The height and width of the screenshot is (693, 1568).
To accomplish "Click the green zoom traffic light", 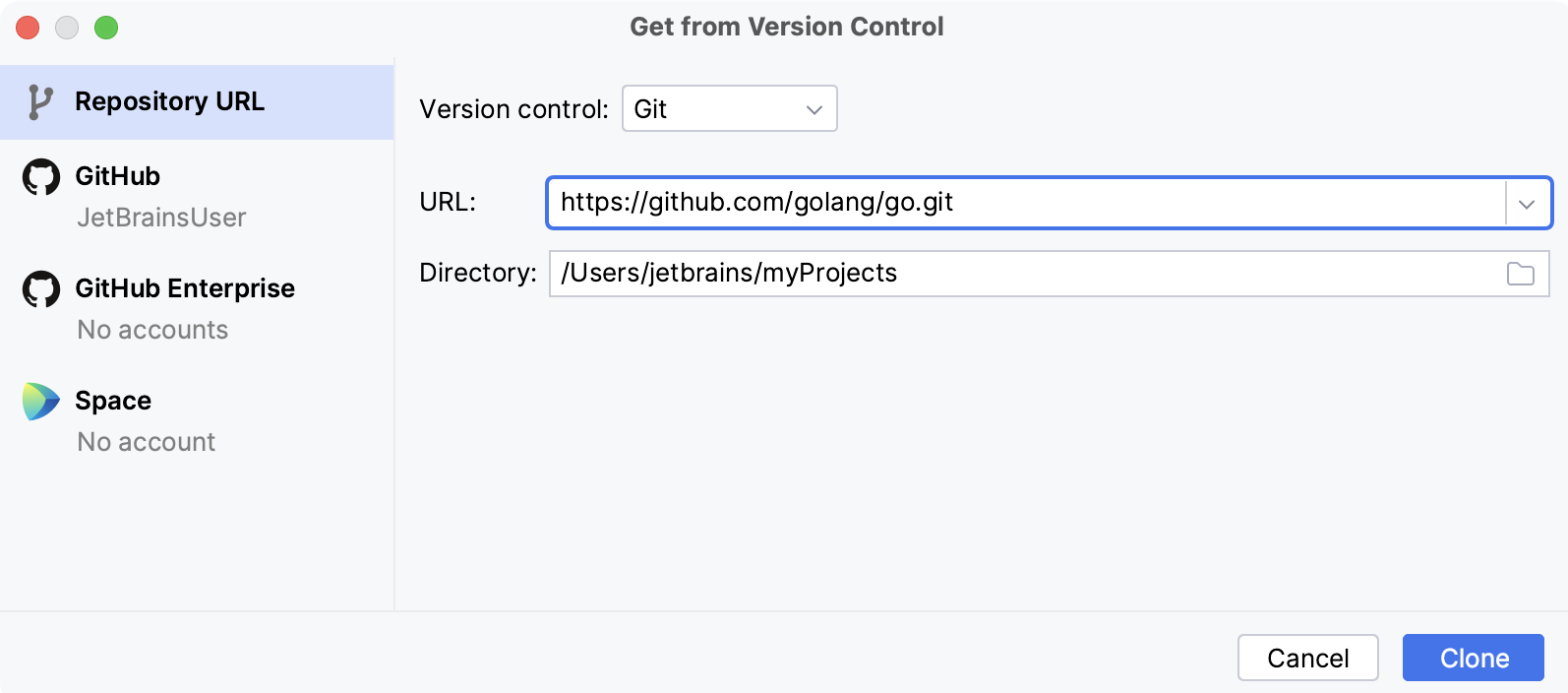I will pos(106,28).
